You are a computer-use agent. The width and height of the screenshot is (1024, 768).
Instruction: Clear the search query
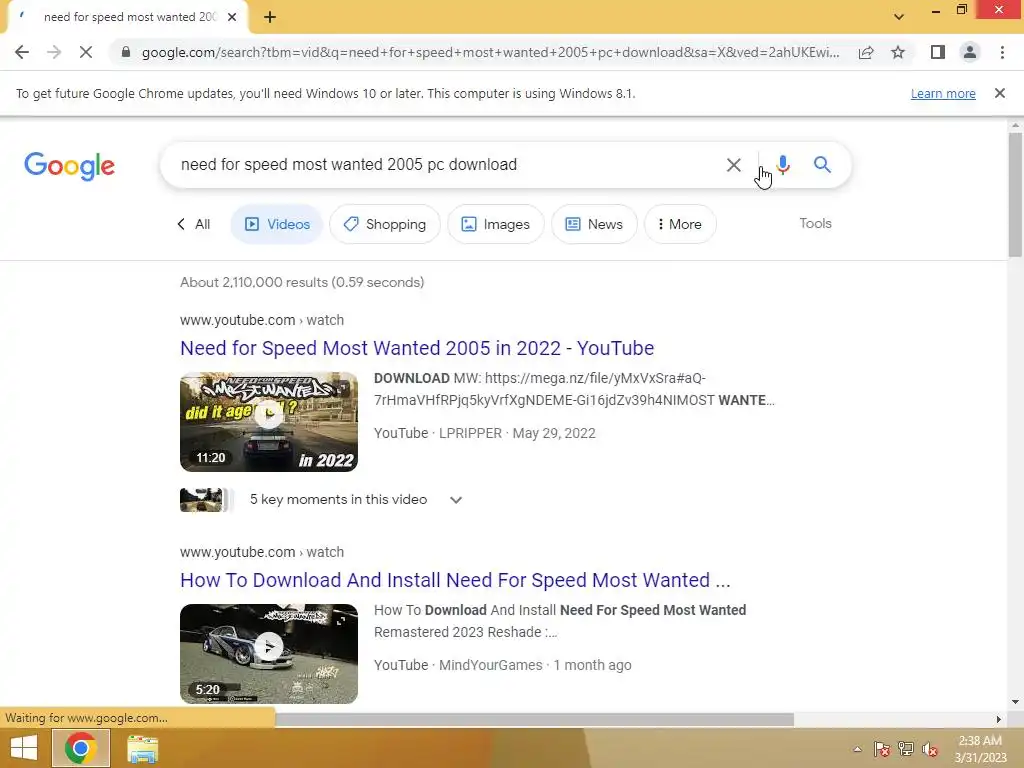[733, 165]
